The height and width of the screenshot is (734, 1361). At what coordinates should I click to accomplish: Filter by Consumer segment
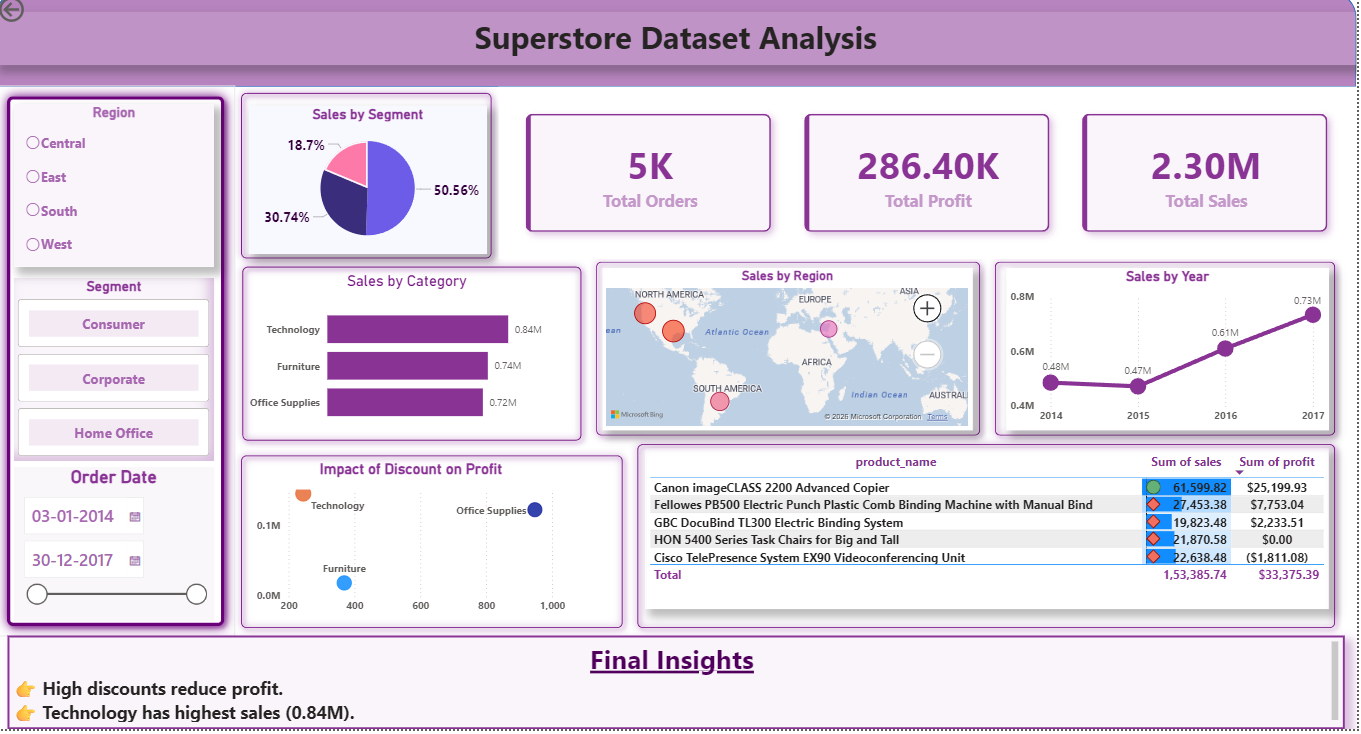point(114,324)
